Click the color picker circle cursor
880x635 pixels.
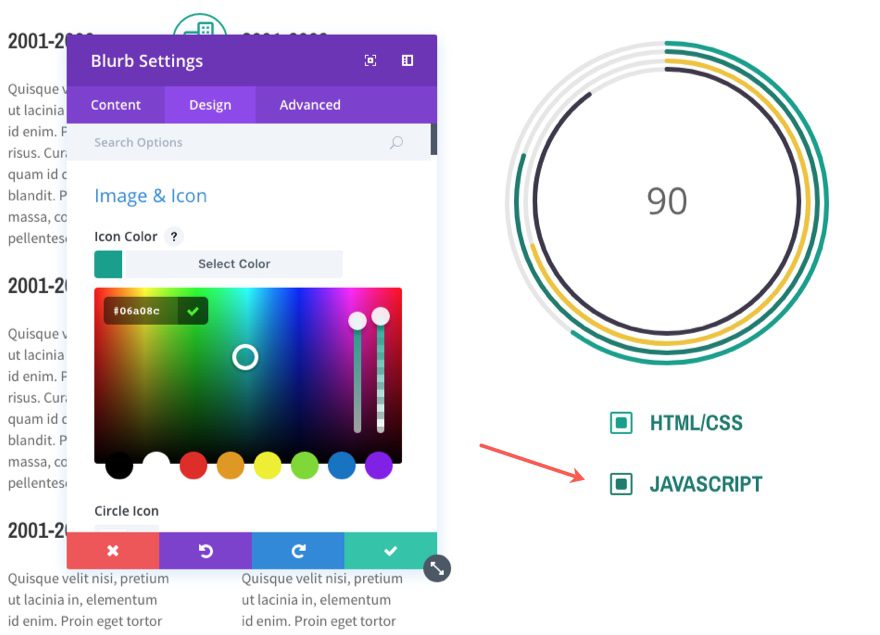point(245,357)
